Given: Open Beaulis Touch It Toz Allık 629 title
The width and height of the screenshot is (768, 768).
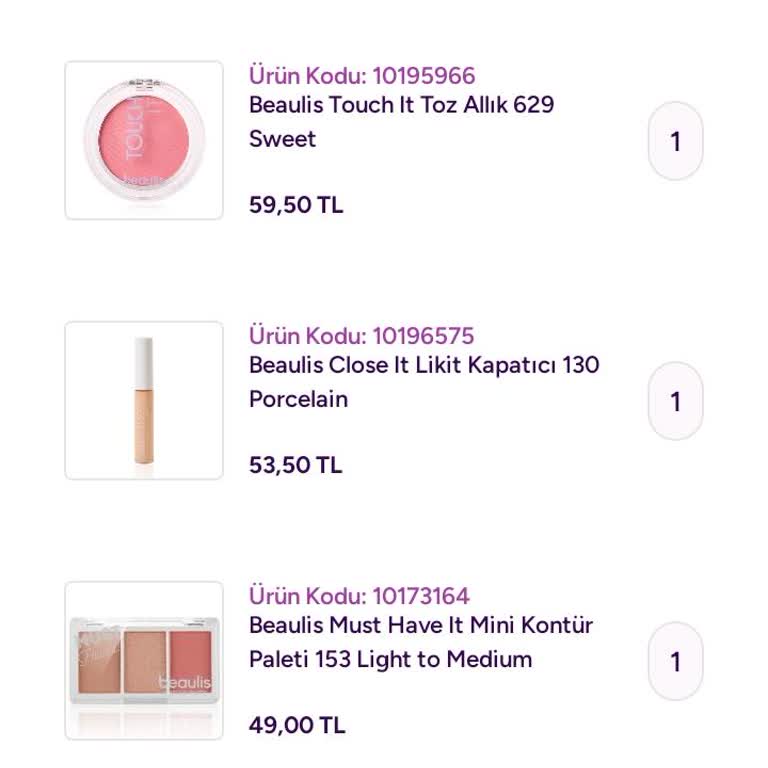Looking at the screenshot, I should [x=401, y=105].
